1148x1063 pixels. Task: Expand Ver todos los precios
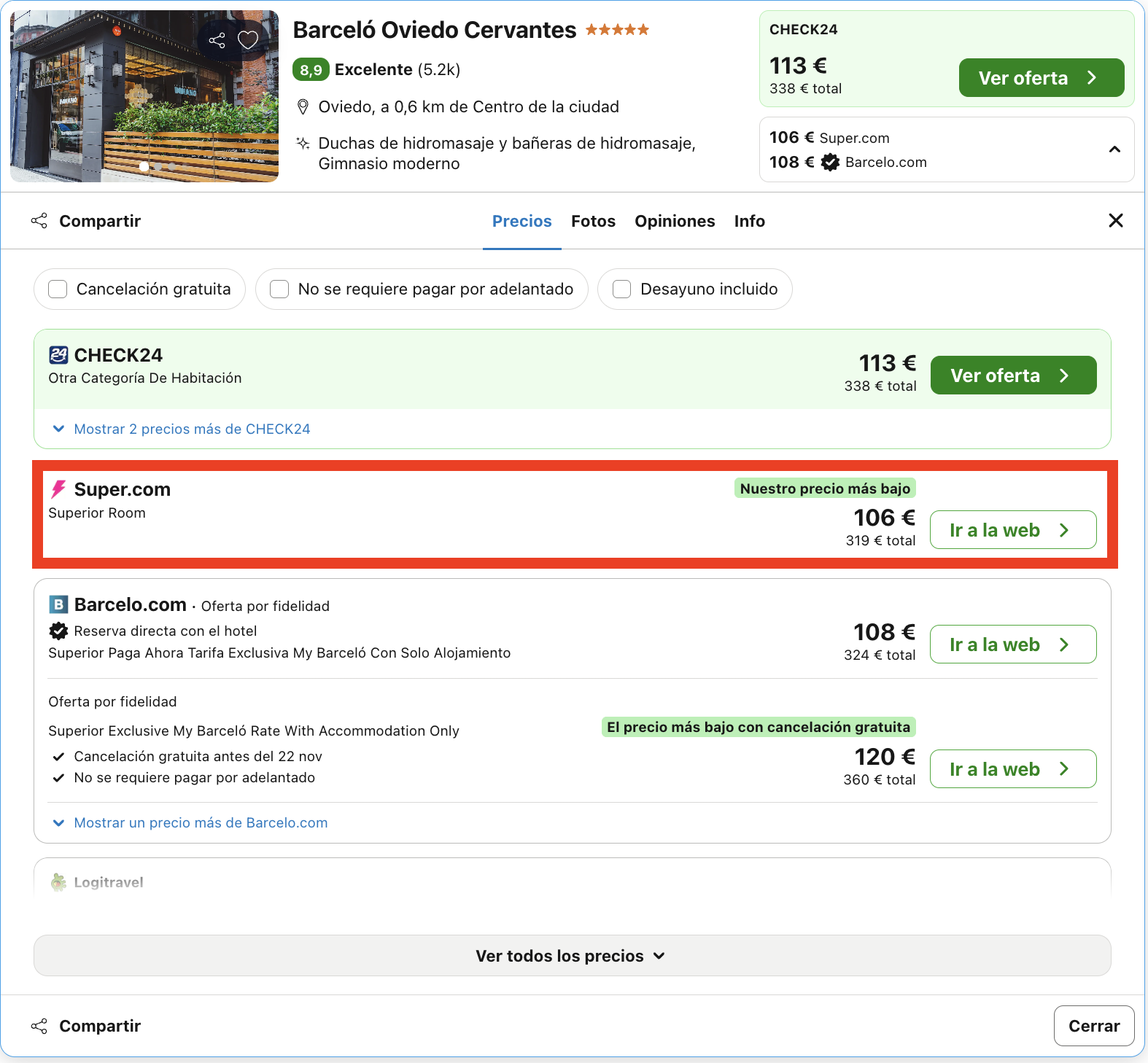point(572,956)
